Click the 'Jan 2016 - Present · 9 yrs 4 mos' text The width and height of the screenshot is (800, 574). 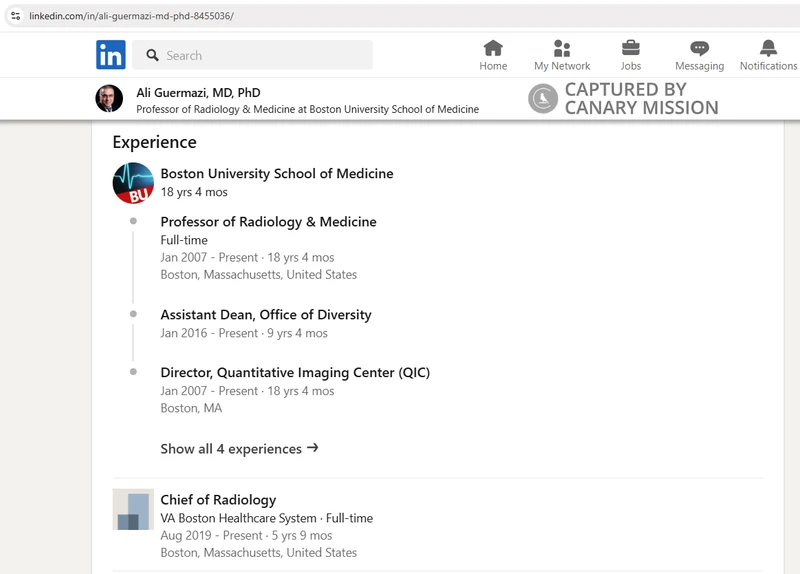coord(244,333)
